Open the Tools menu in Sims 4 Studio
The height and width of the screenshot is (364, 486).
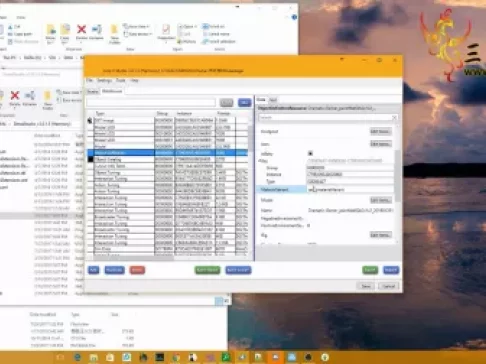120,80
